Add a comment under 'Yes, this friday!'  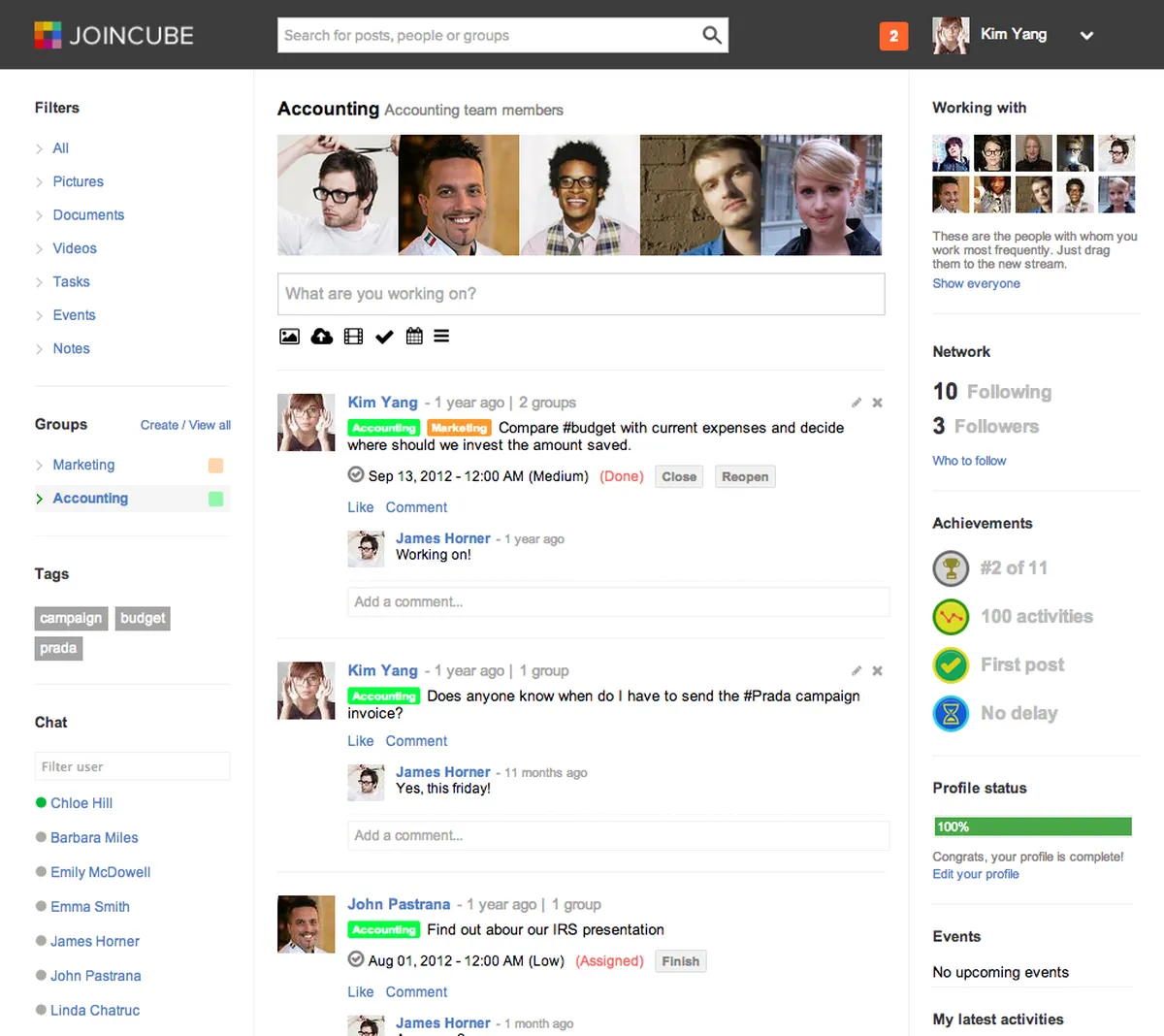pos(618,835)
